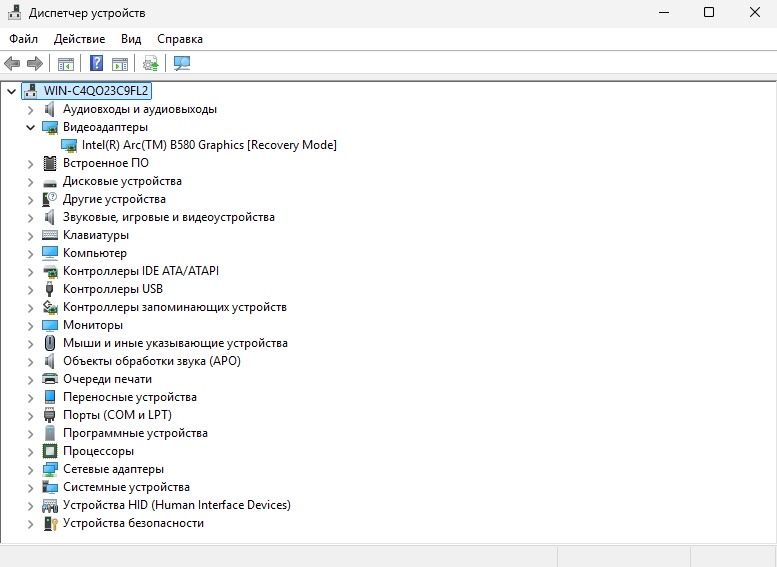Viewport: 777px width, 567px height.
Task: Select the Устройства HID (Human Interface Devices) label
Action: (176, 505)
